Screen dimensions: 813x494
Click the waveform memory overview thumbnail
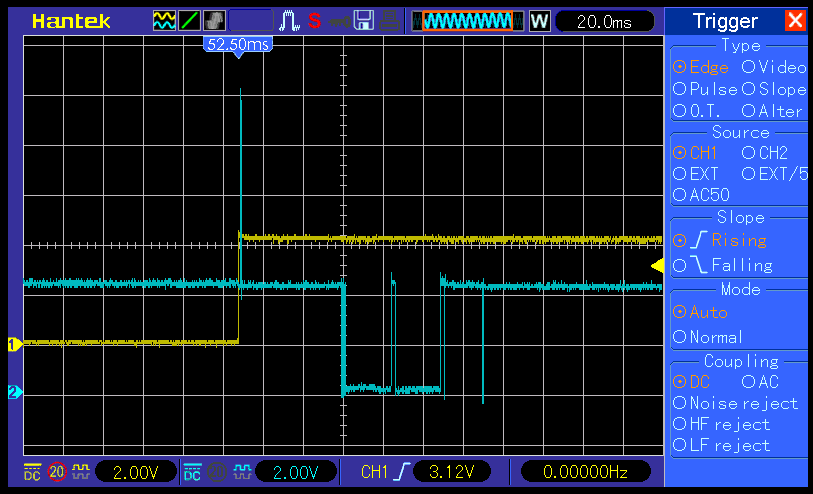point(468,21)
